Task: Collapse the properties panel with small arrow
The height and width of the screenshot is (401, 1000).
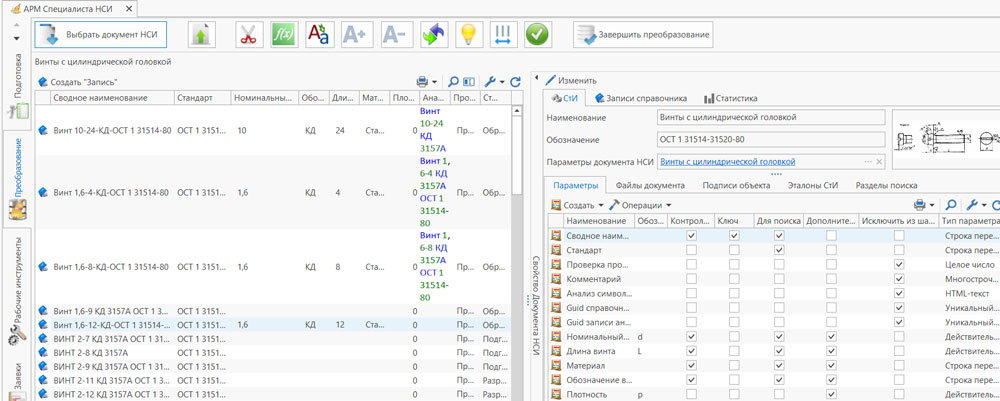Action: click(536, 78)
